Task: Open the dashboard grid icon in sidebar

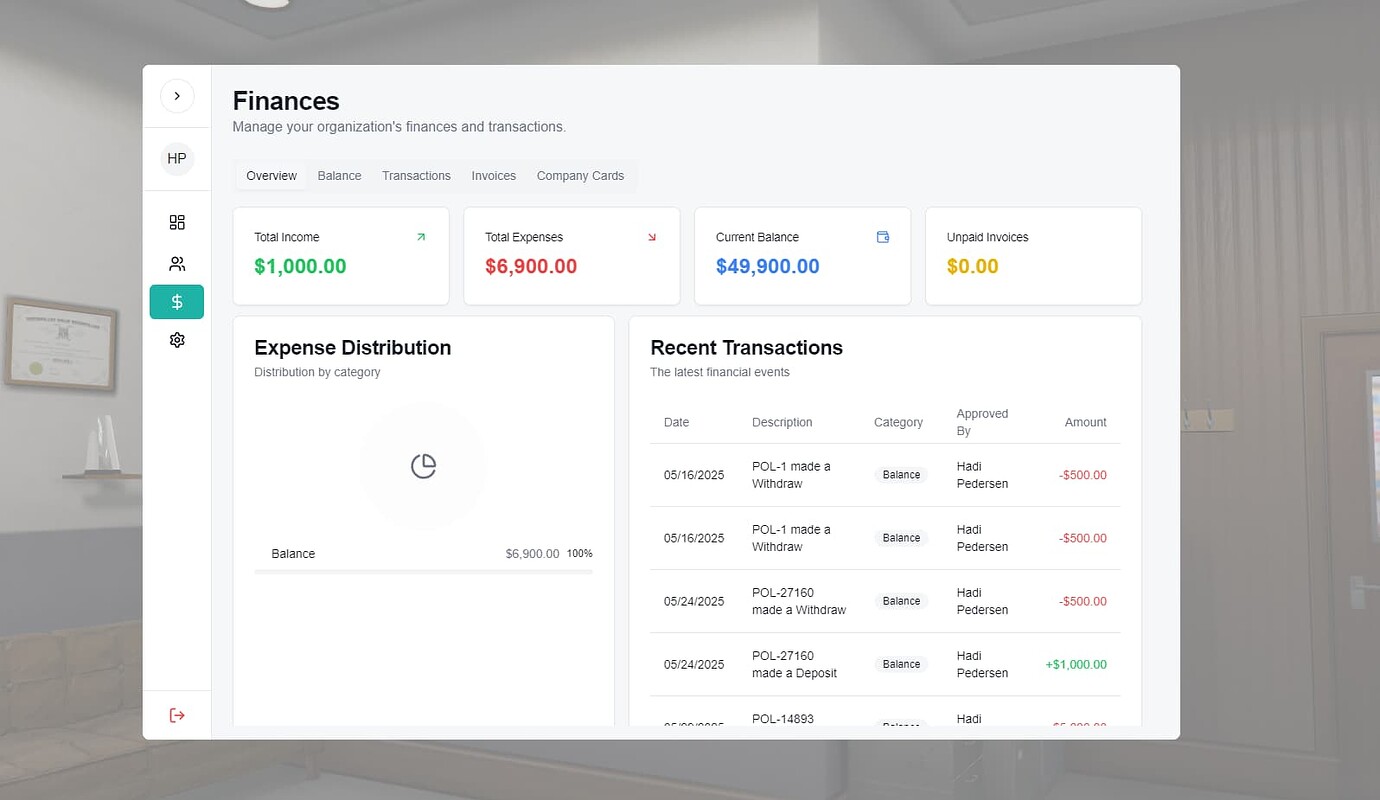Action: click(x=177, y=222)
